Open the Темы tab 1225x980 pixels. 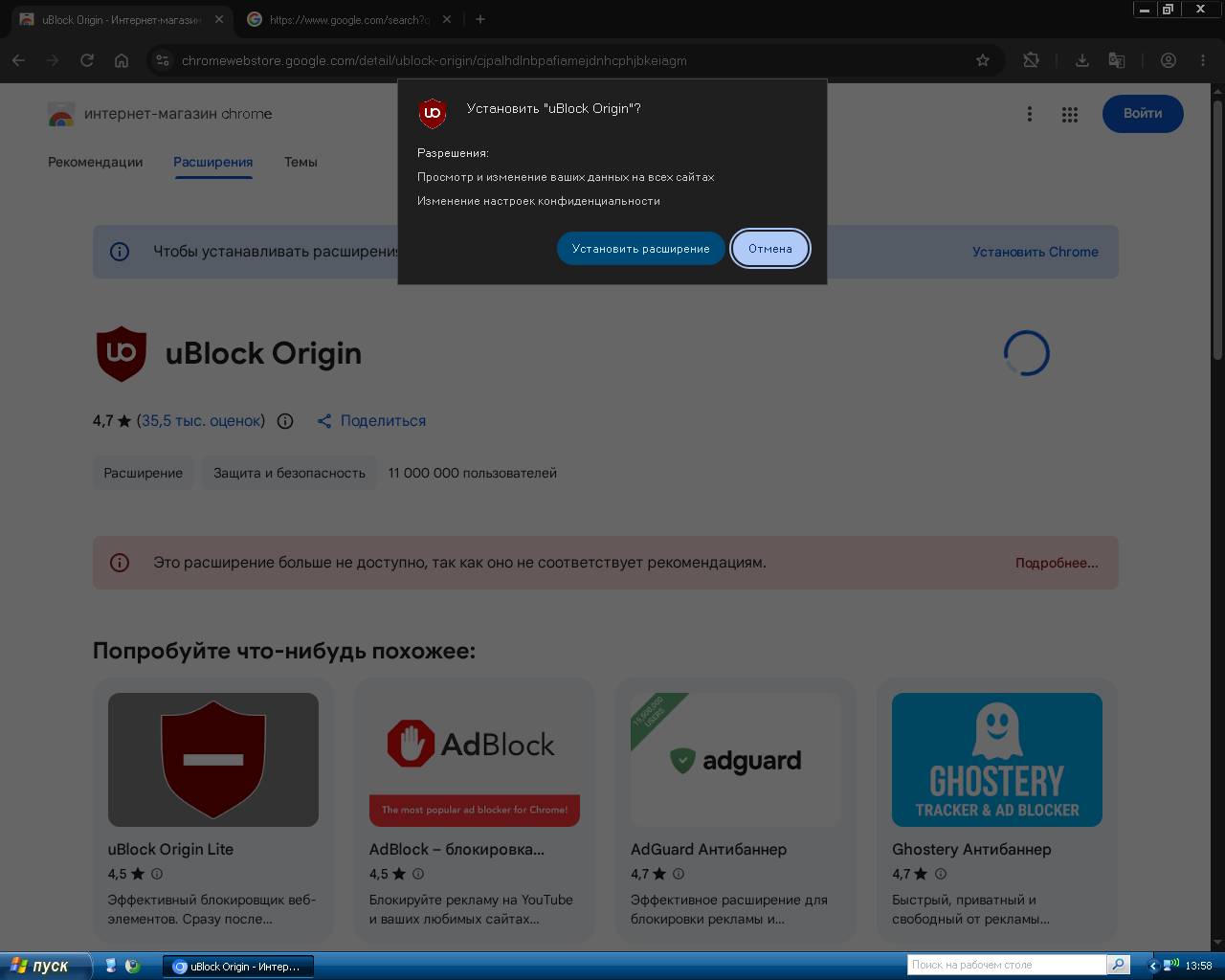tap(301, 162)
